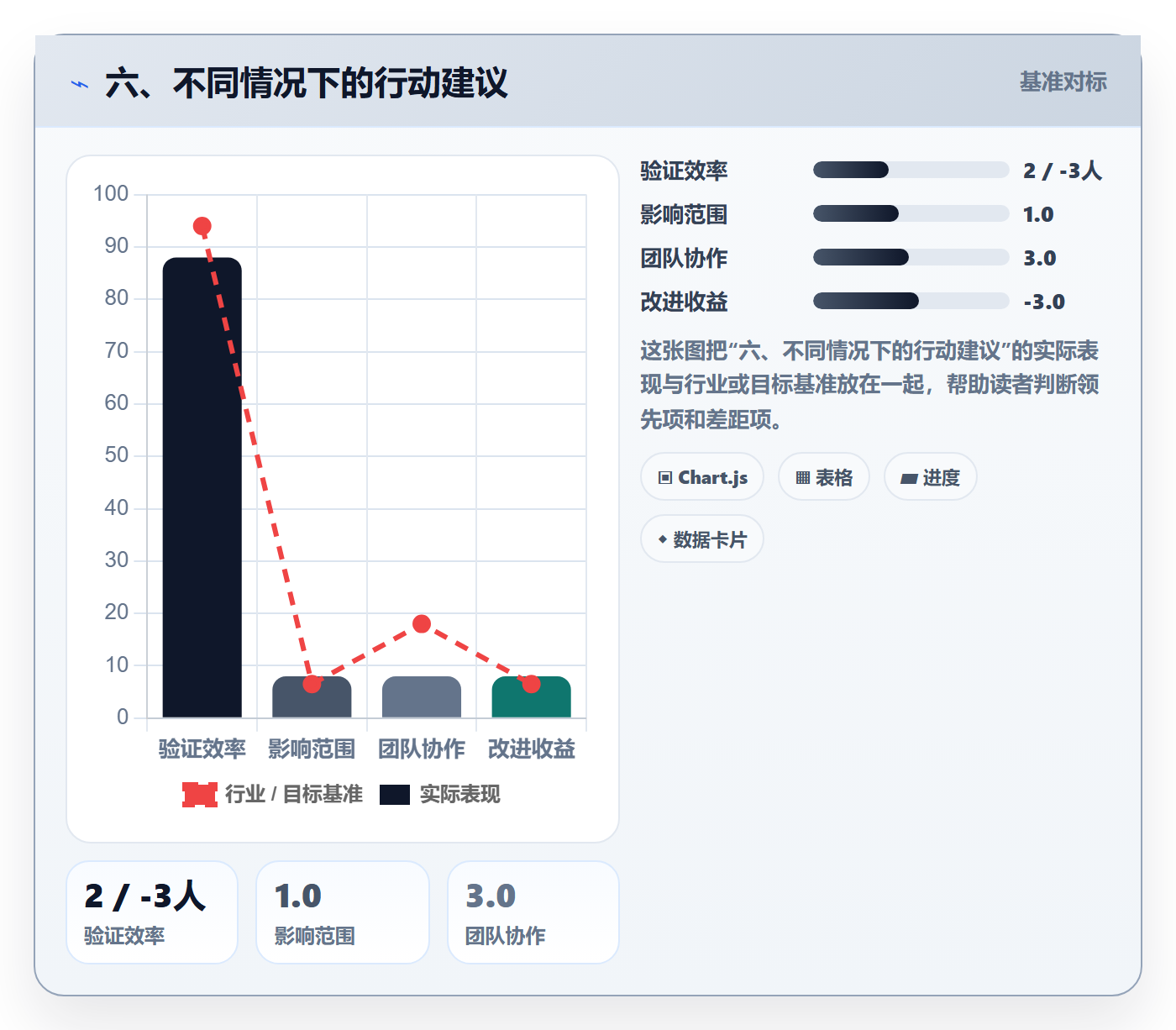This screenshot has height=1030, width=1176.
Task: Click the 实际表现 legend label
Action: coord(459,794)
